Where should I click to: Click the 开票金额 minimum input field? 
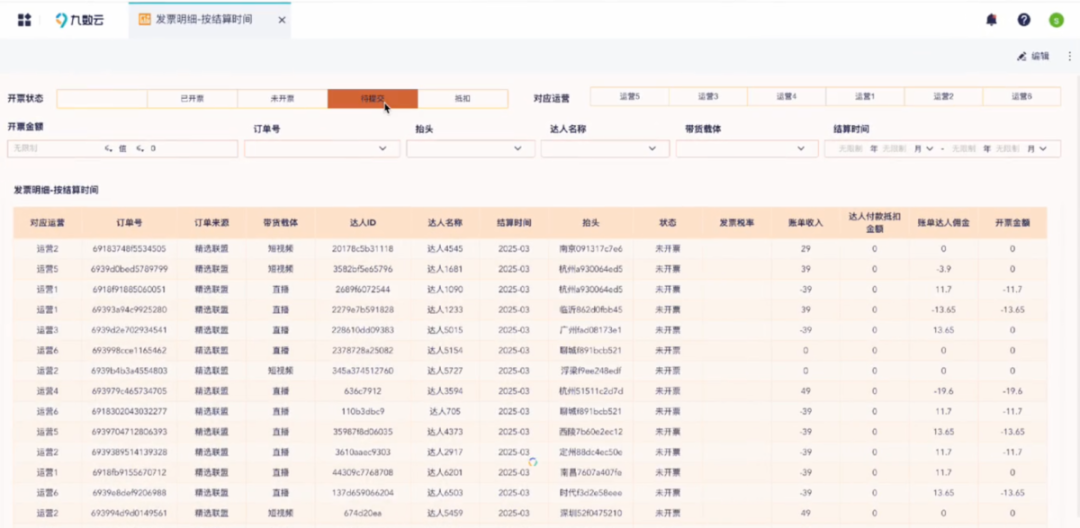pos(54,149)
